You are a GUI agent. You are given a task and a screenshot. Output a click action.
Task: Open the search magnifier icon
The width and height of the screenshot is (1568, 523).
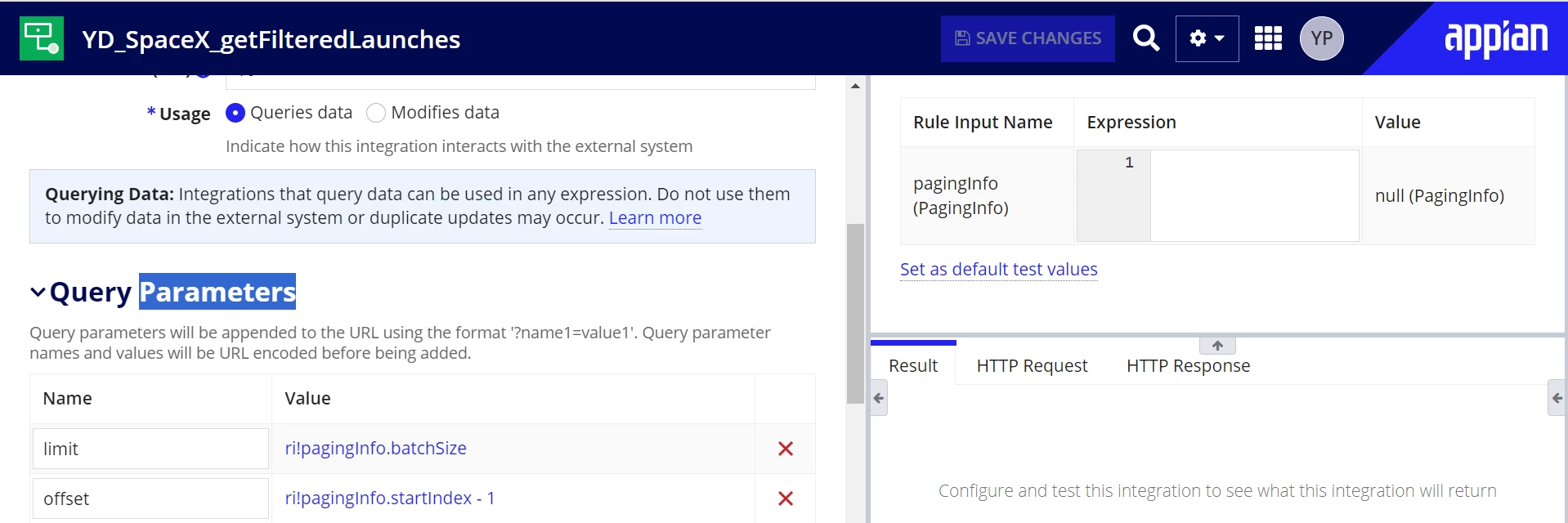1145,38
